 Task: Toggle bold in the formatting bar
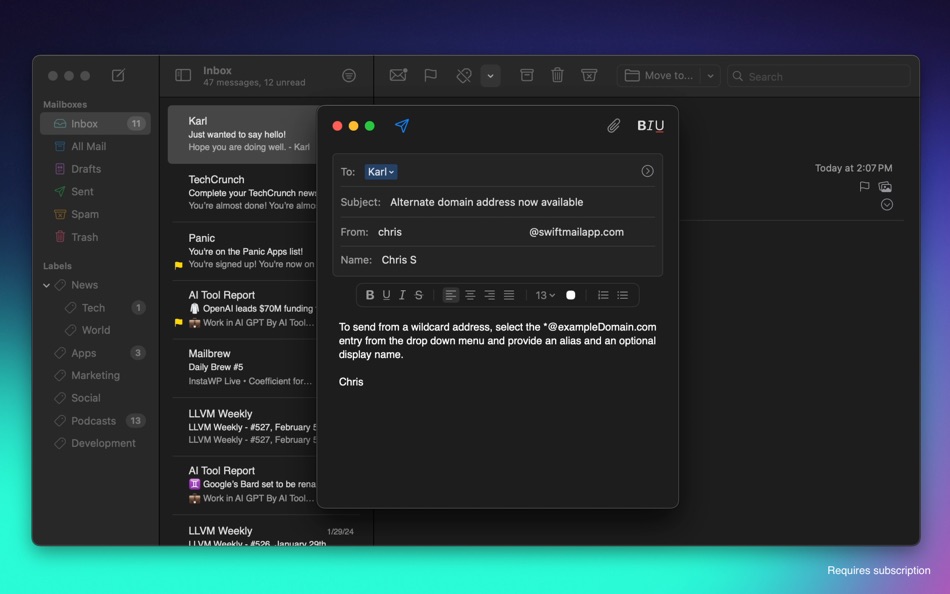coord(370,295)
